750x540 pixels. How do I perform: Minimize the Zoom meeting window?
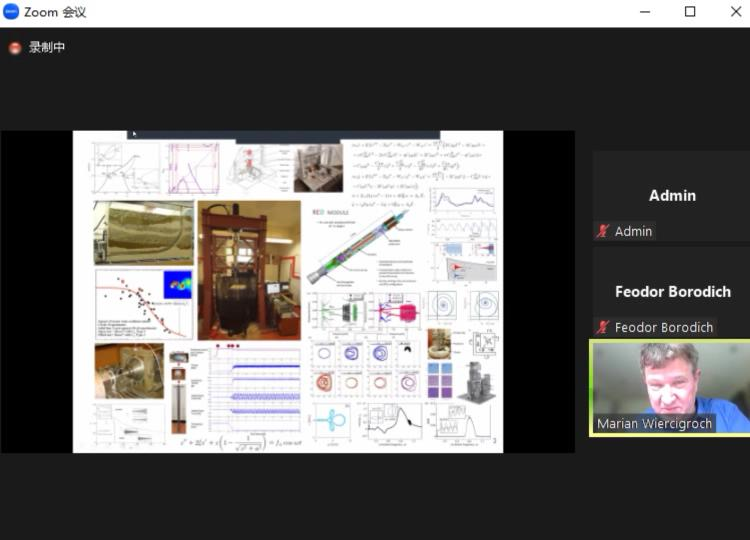pos(644,12)
